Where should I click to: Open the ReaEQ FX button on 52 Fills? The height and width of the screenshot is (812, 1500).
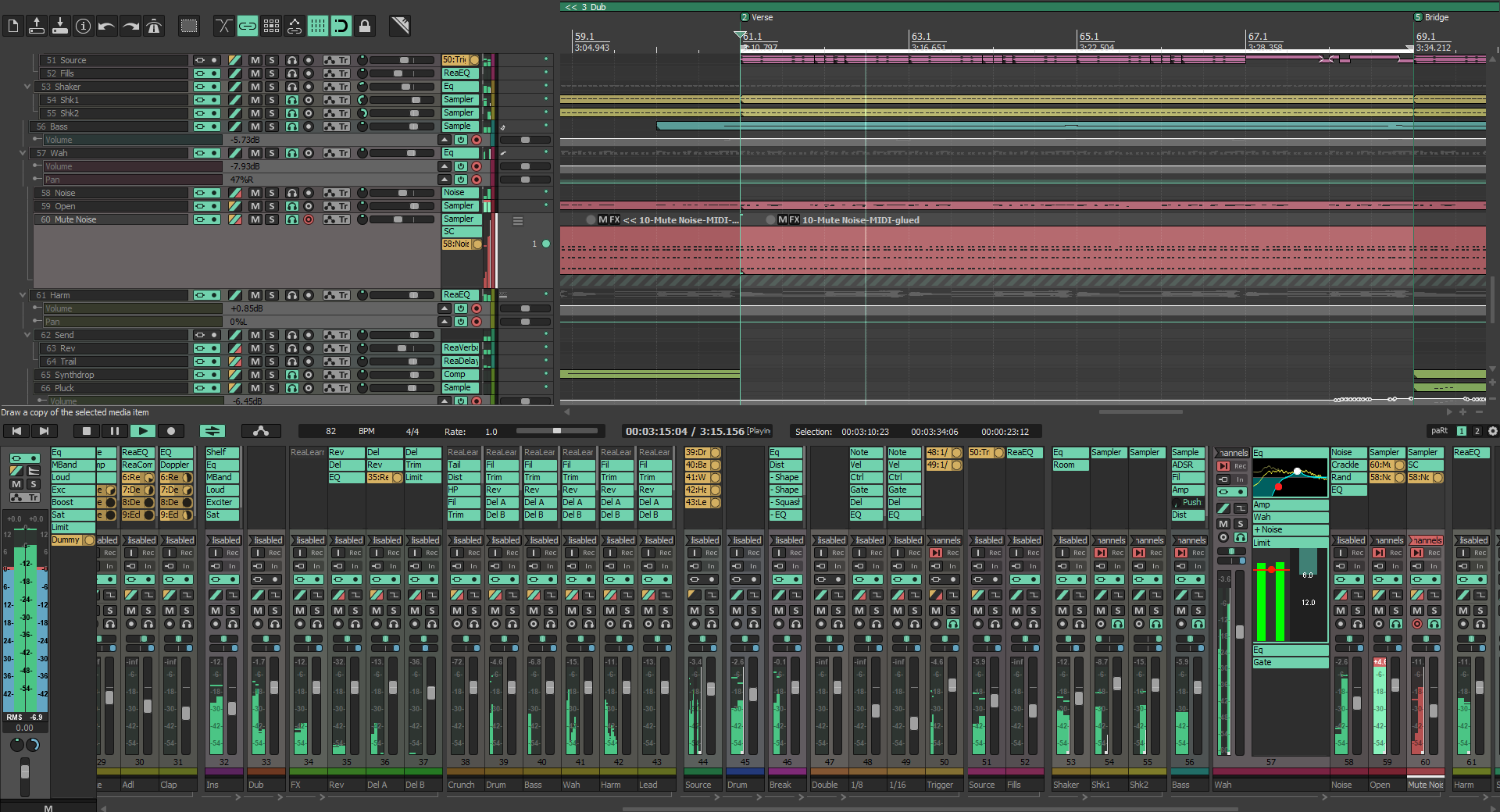pos(461,73)
